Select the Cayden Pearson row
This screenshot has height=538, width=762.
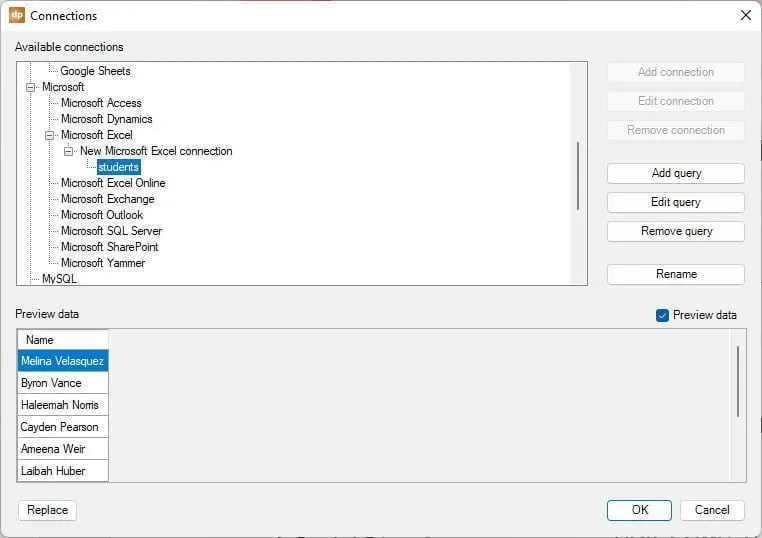(63, 427)
